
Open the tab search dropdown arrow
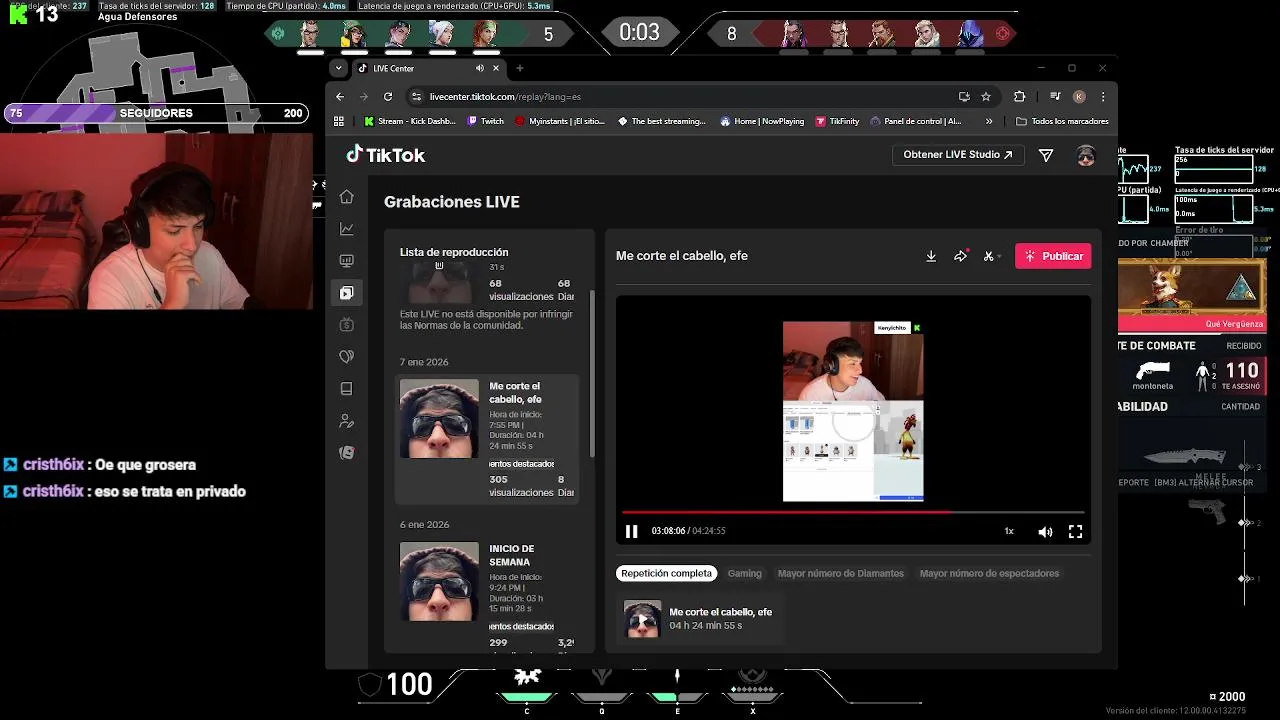point(339,68)
